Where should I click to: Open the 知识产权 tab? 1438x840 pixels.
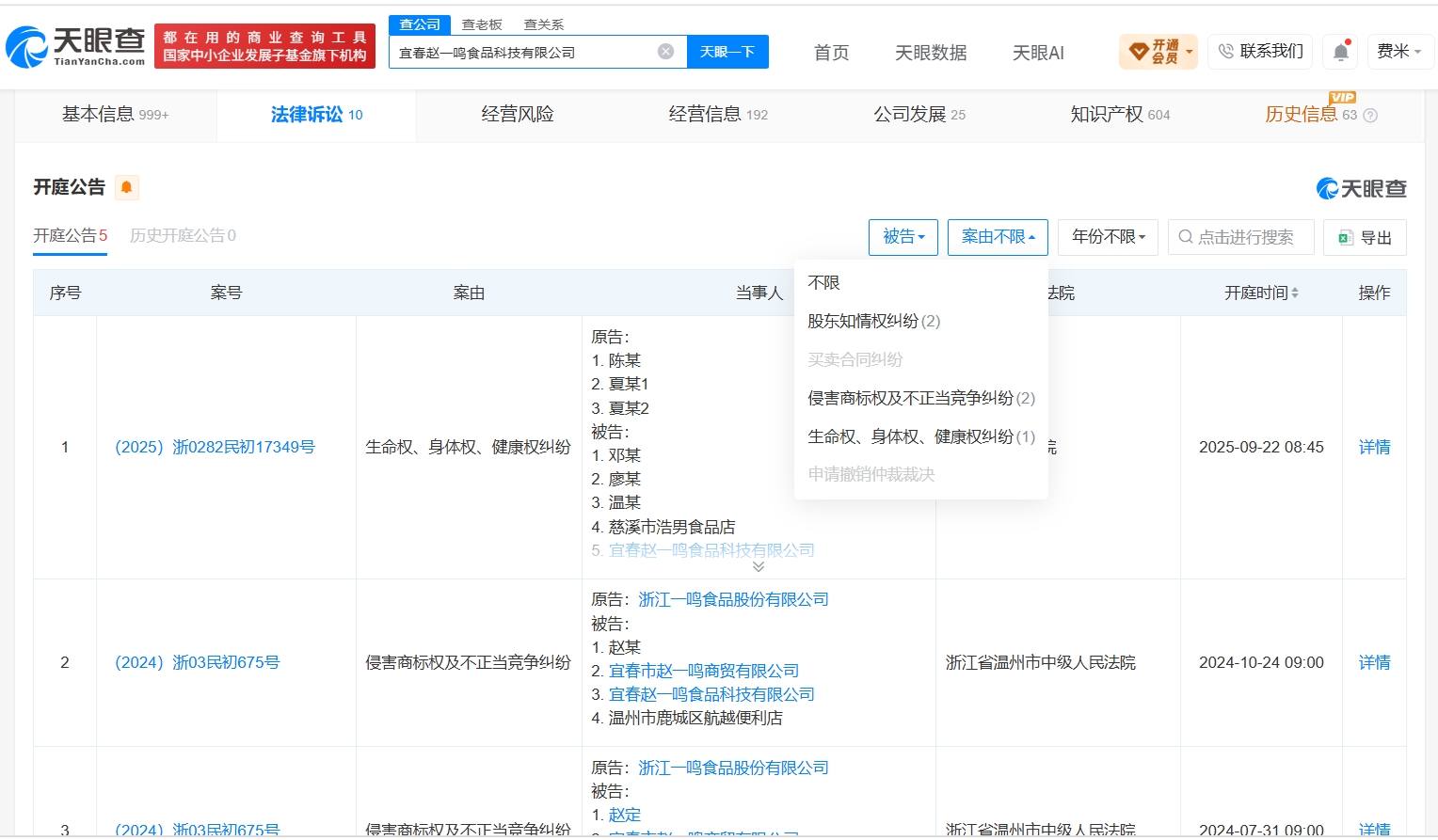click(1120, 115)
